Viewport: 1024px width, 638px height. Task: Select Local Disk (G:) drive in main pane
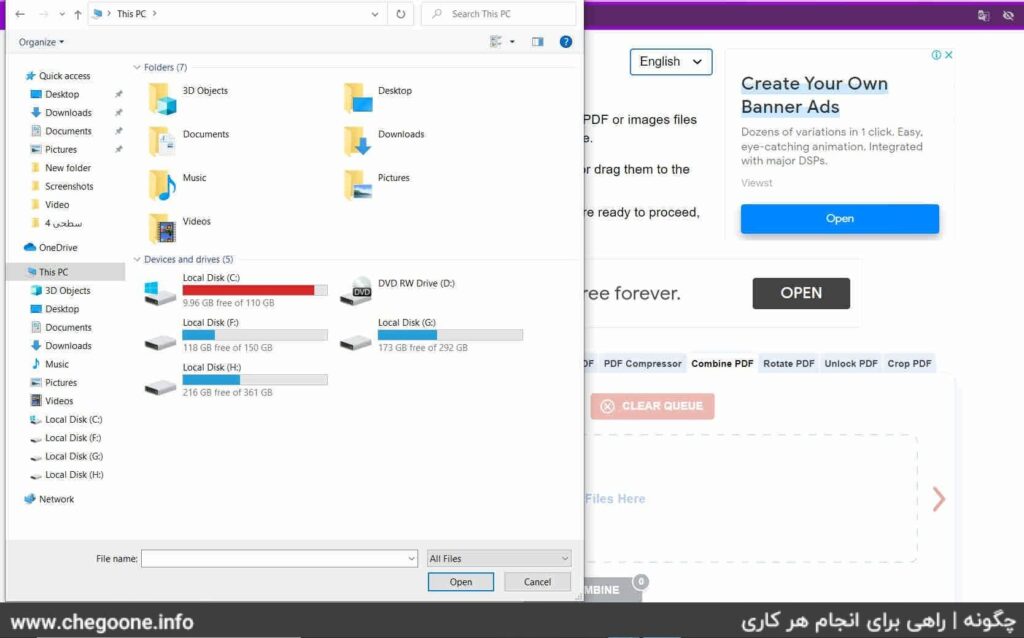pos(431,335)
